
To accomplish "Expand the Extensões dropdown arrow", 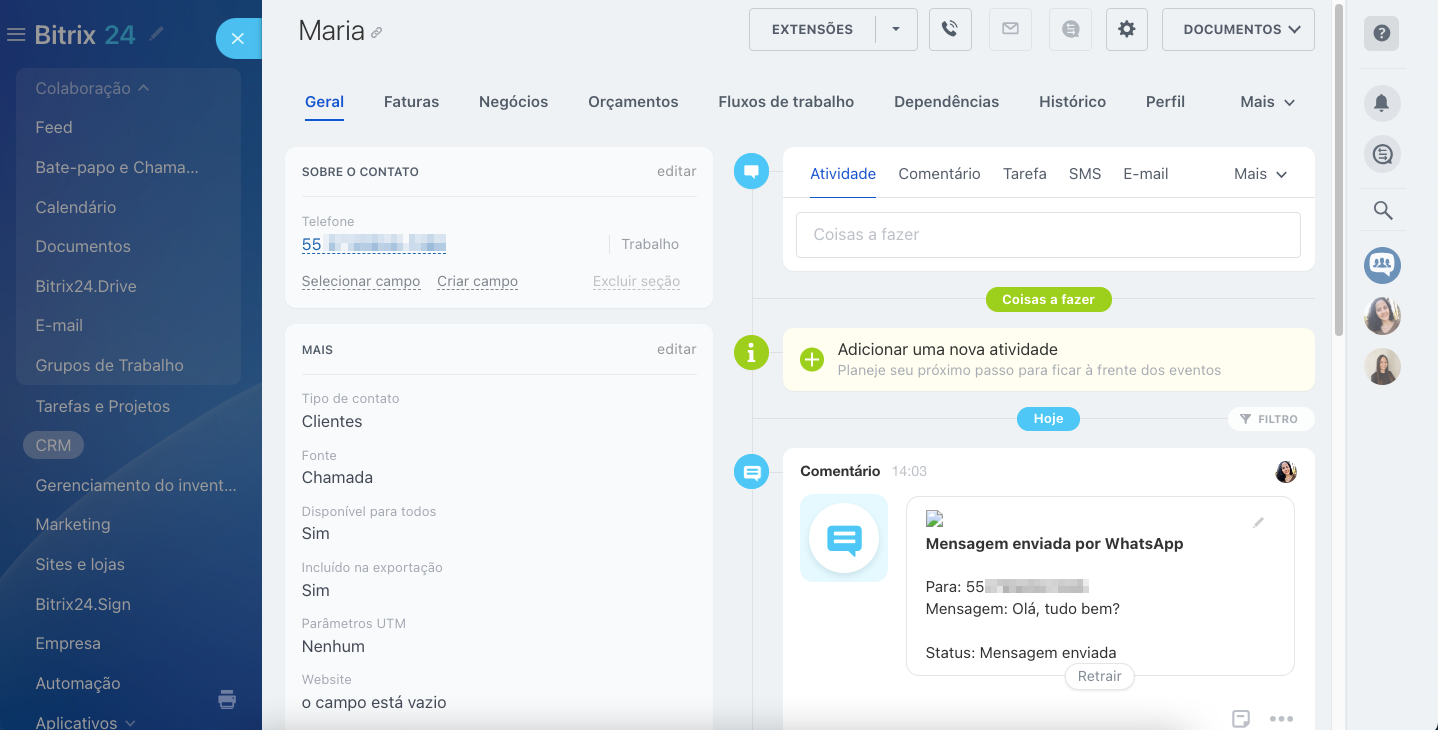I will [x=896, y=30].
